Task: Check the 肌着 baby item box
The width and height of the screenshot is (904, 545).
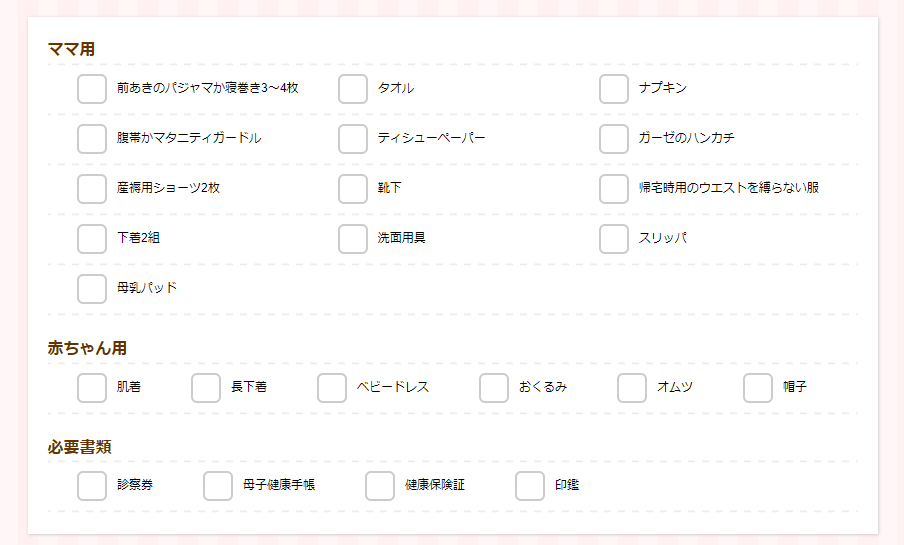Action: click(x=92, y=388)
